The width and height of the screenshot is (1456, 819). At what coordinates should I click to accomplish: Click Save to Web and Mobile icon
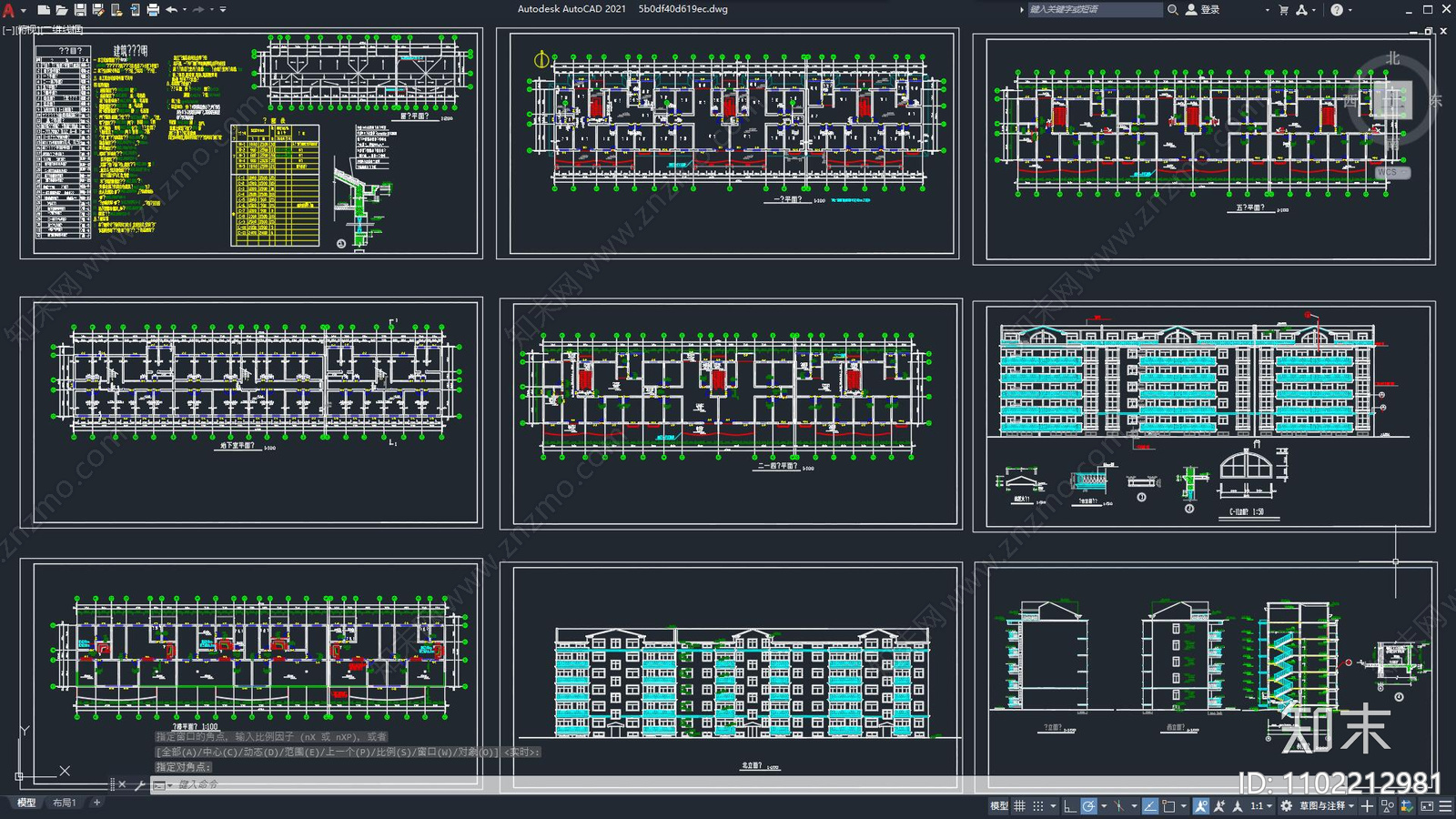click(x=135, y=10)
